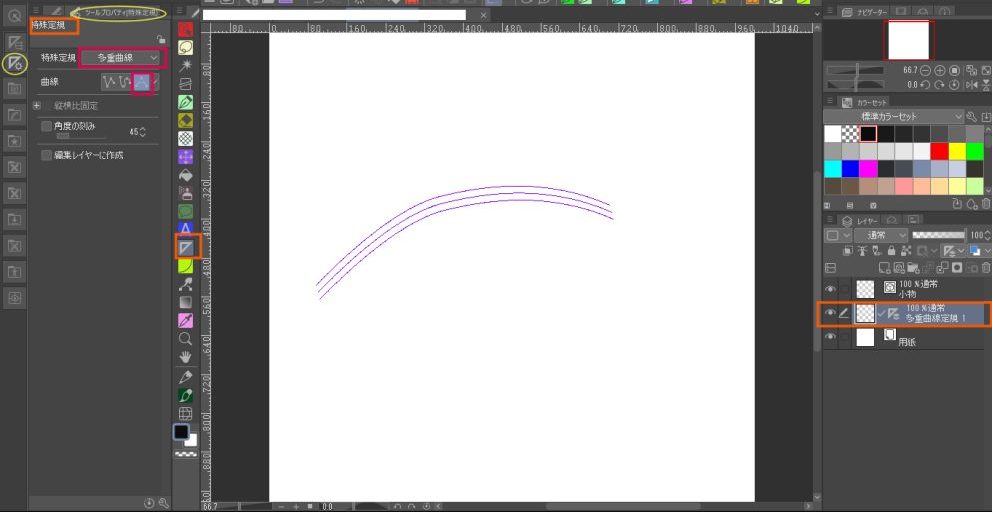Toggle transparent color swatch below main colors
Screen dimensions: 992x512
click(x=185, y=454)
